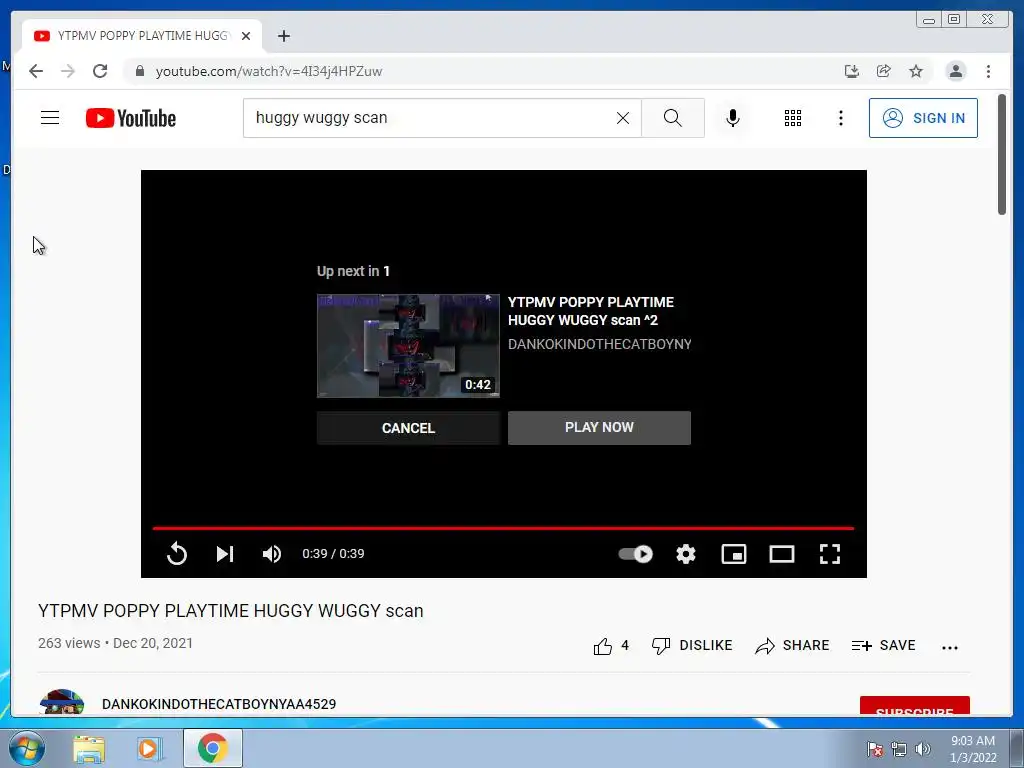Click the address bar URL
This screenshot has width=1024, height=768.
[268, 71]
